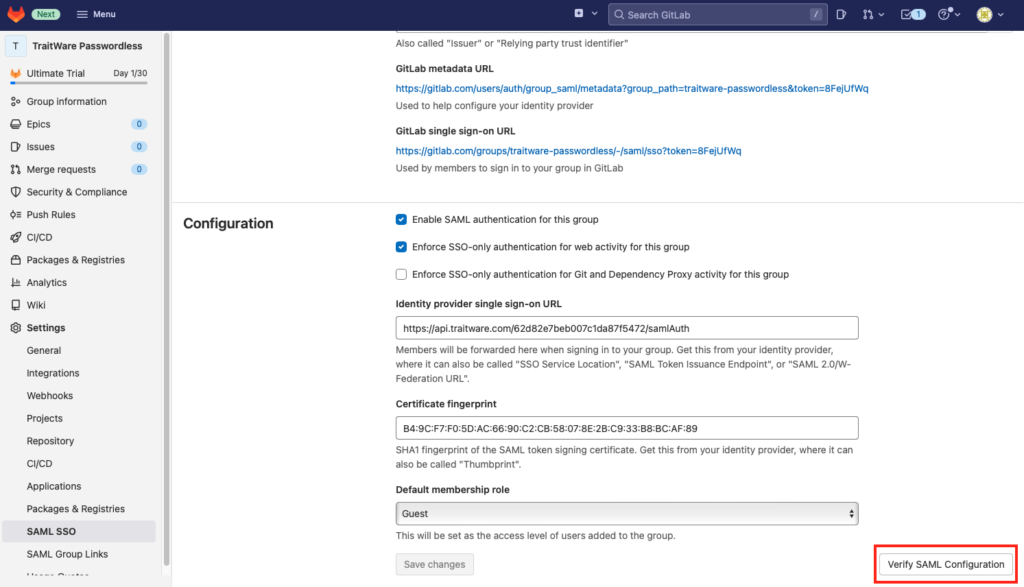Click Save changes button
The width and height of the screenshot is (1024, 587).
point(434,564)
